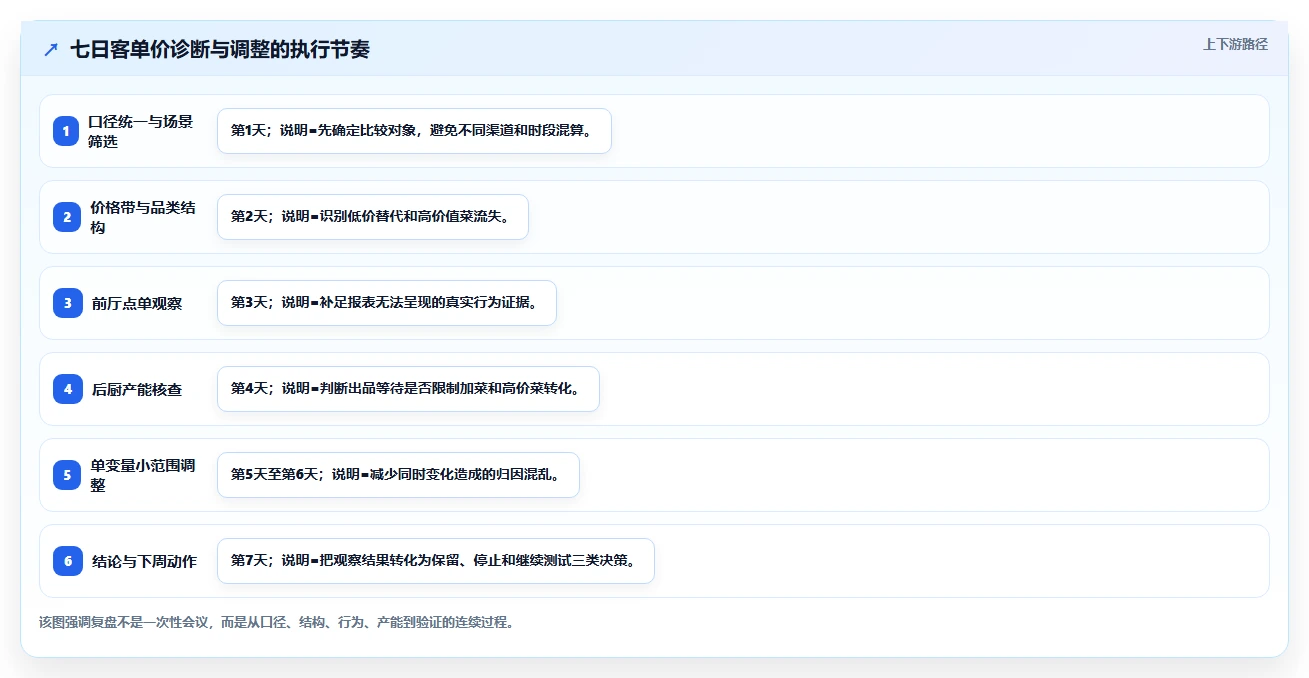Open the 第4天 description box
This screenshot has width=1309, height=678.
pyautogui.click(x=408, y=389)
